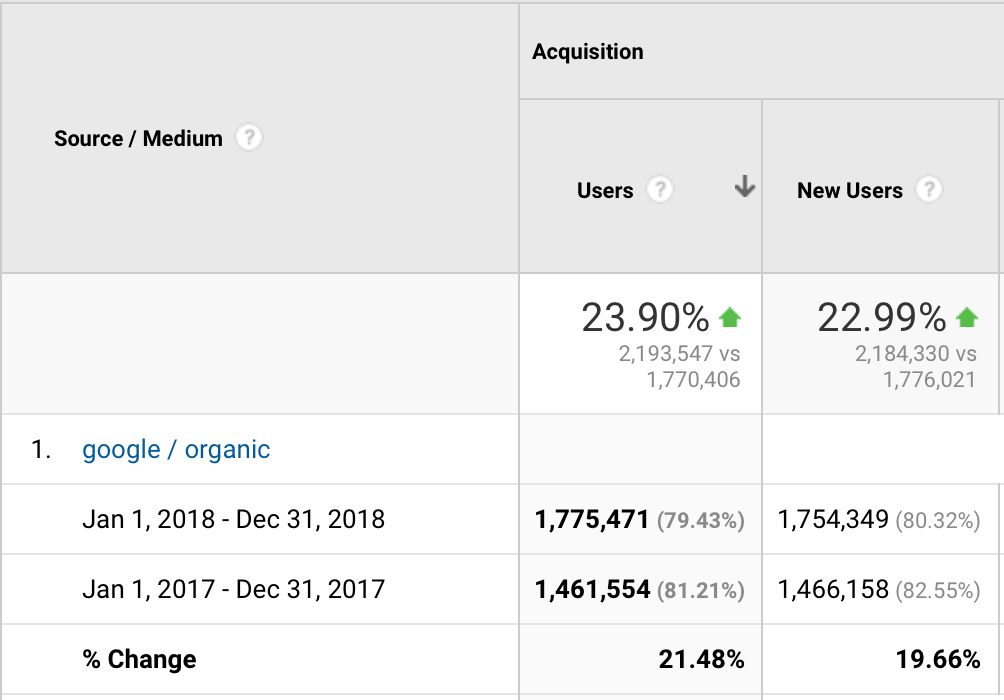The height and width of the screenshot is (700, 1004).
Task: Open the google / organic source link
Action: coord(176,450)
